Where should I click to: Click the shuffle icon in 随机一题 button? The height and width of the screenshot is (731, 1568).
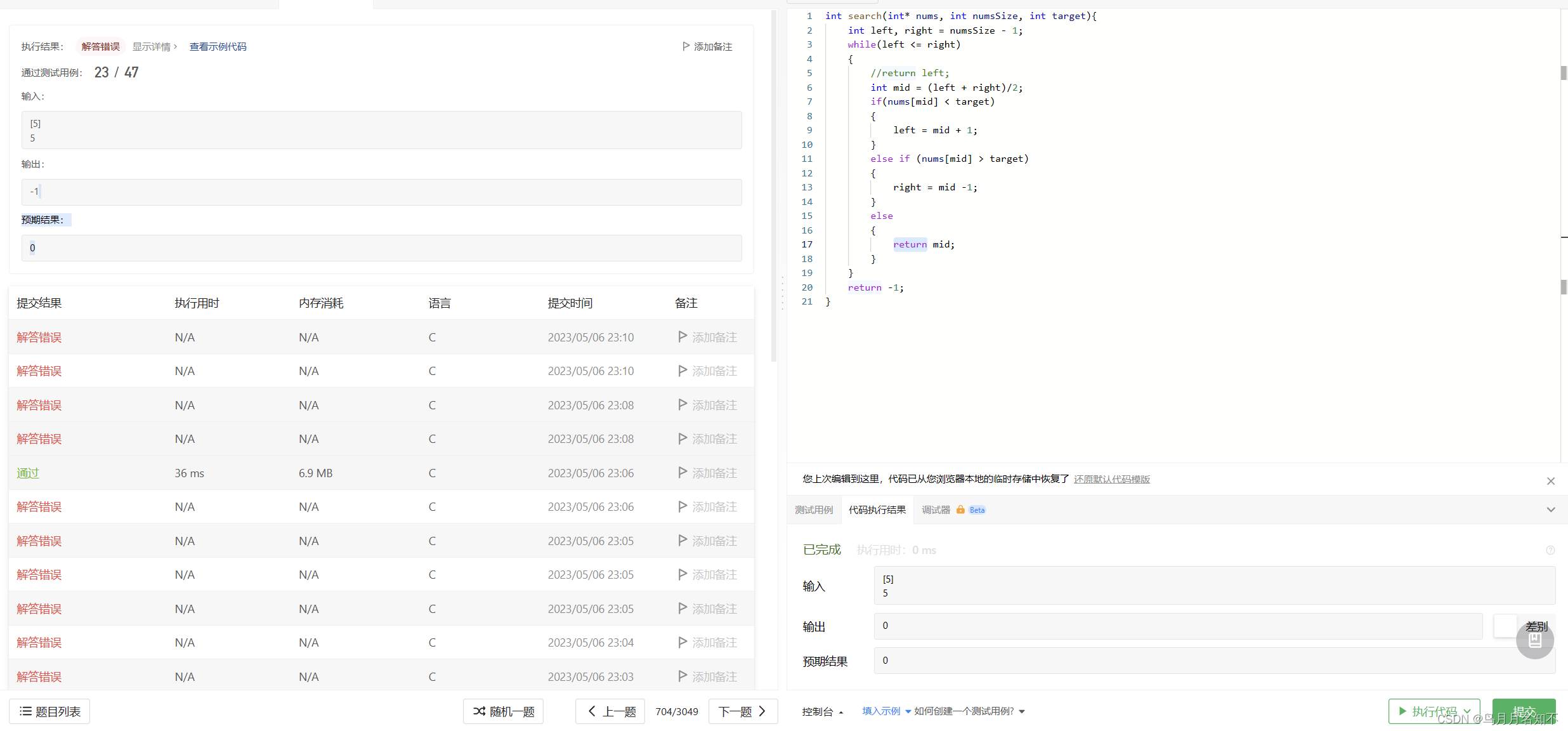coord(479,711)
